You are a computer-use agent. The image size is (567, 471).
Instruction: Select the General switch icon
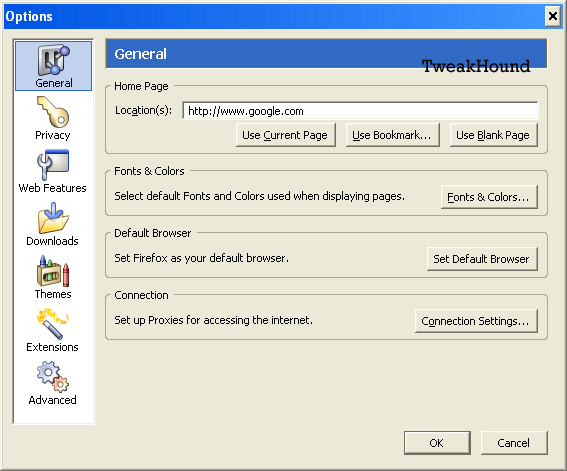point(54,60)
